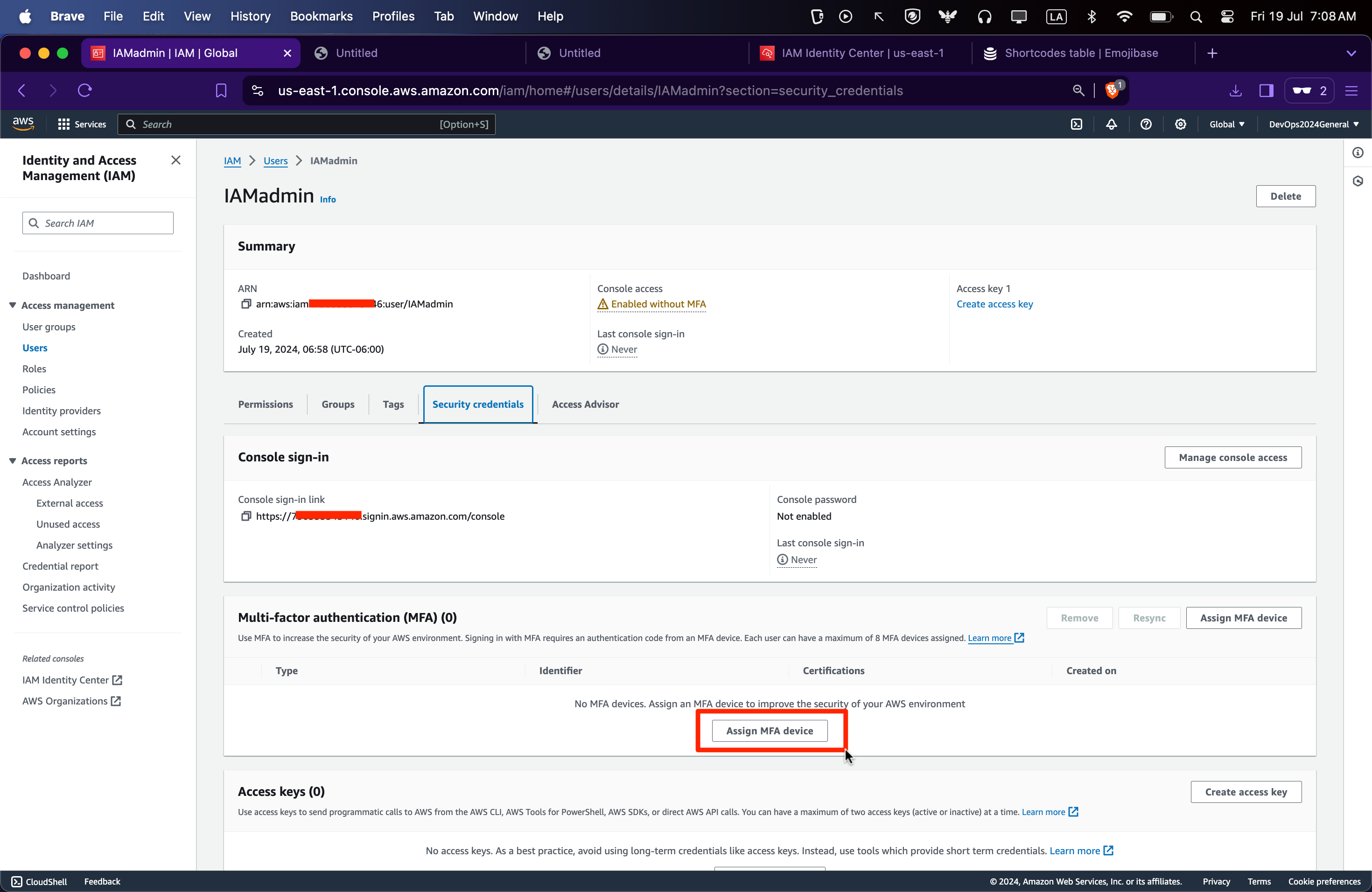Collapse the Access management section
Image resolution: width=1372 pixels, height=892 pixels.
(x=13, y=306)
